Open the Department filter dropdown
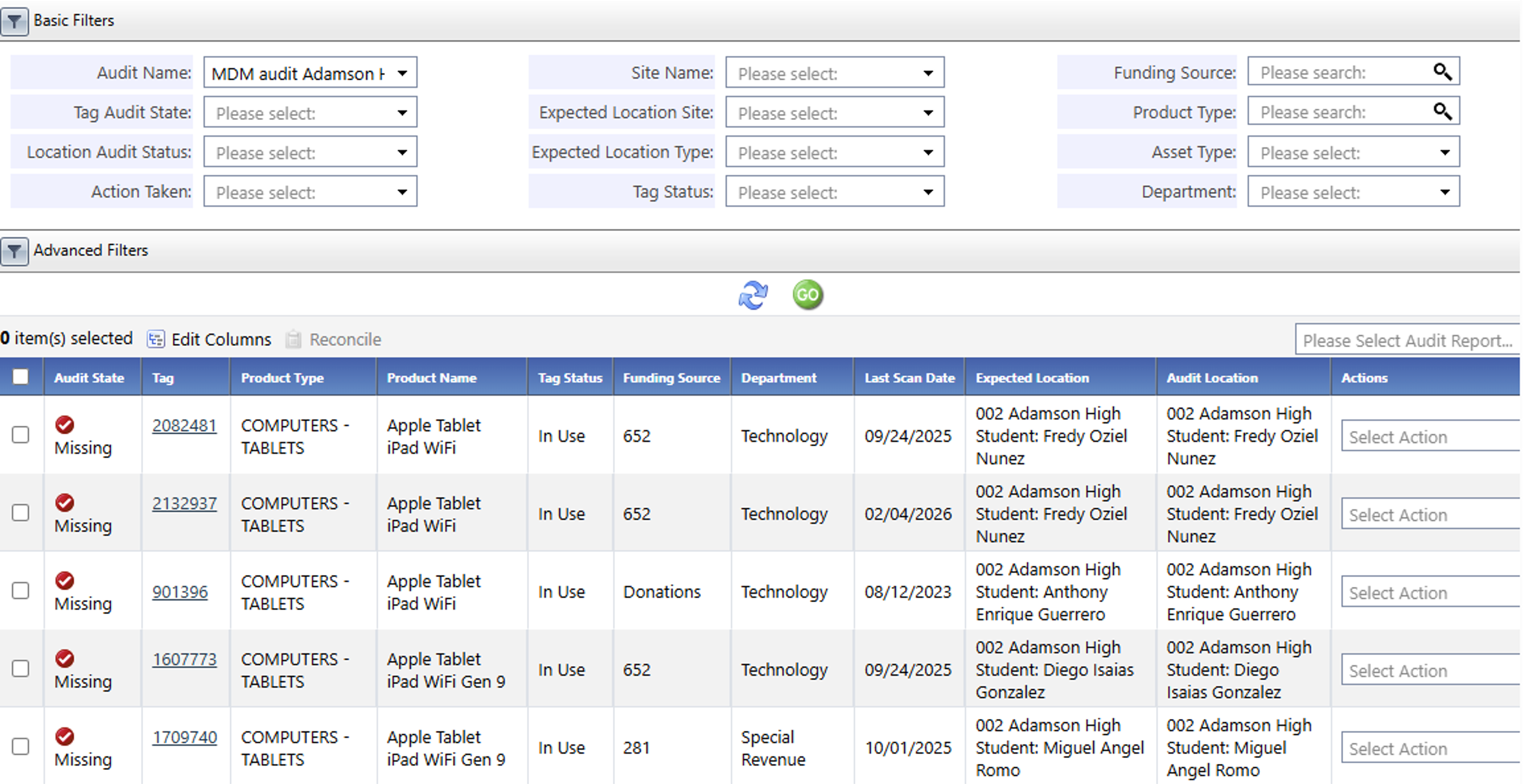Screen dimensions: 1523x784 click(1354, 192)
